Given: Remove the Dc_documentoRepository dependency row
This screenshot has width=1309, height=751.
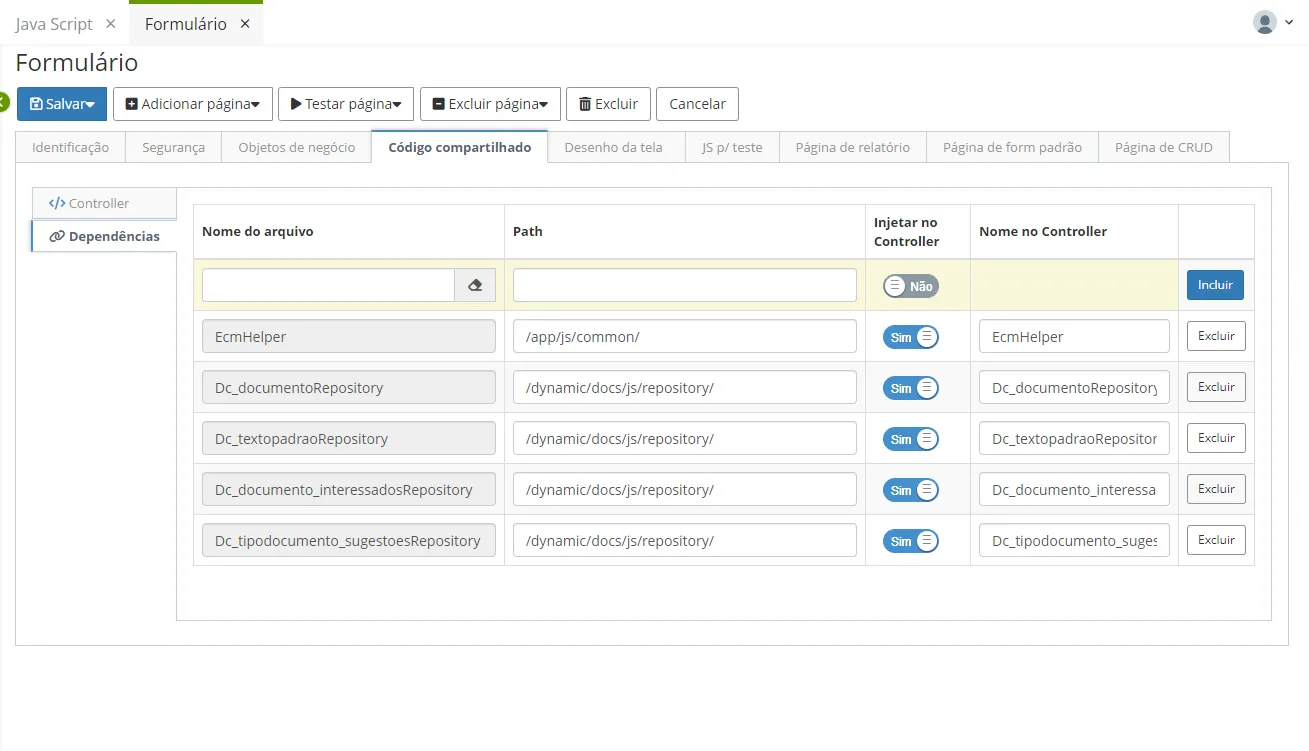Looking at the screenshot, I should [1216, 387].
